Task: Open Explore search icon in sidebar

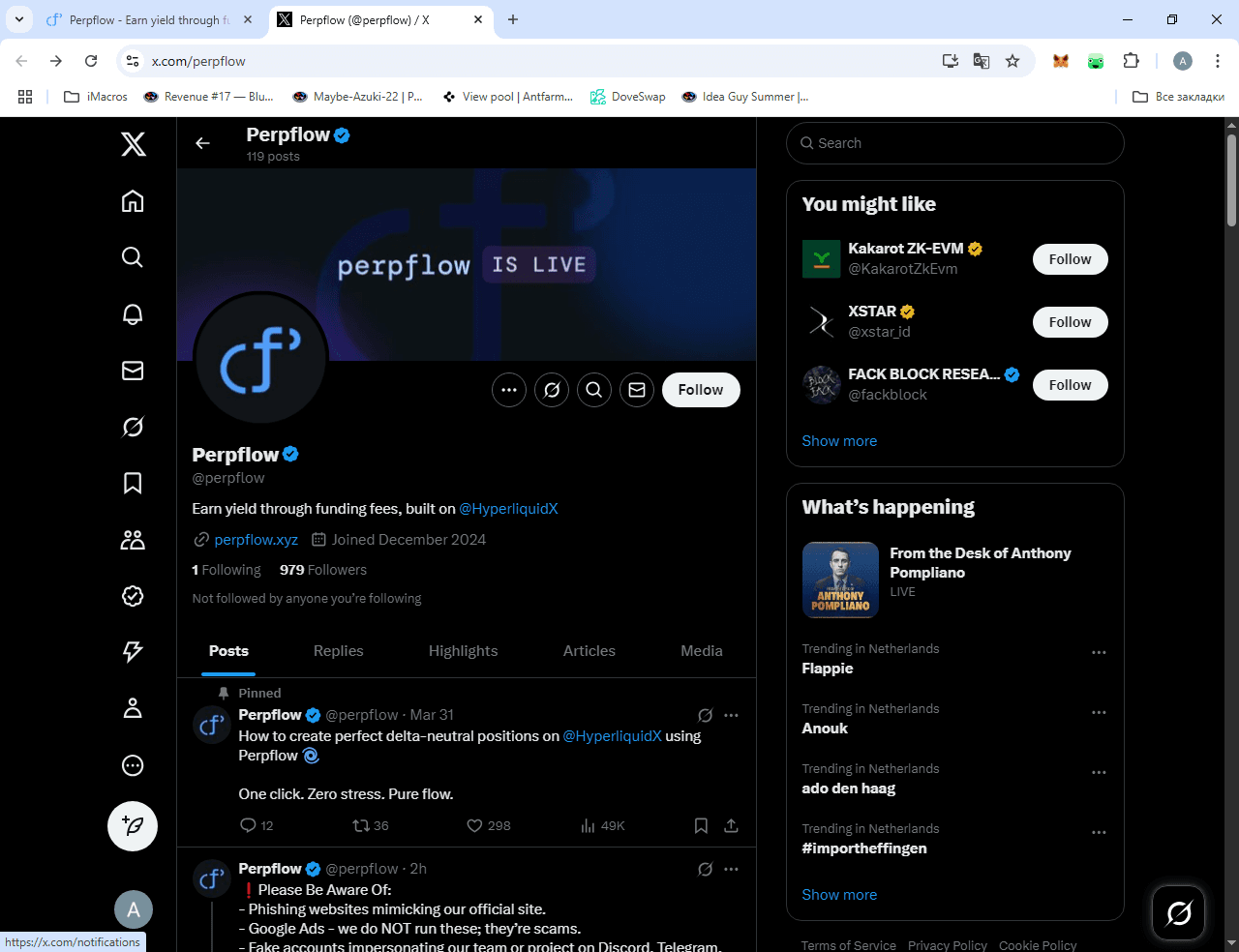Action: pyautogui.click(x=133, y=257)
